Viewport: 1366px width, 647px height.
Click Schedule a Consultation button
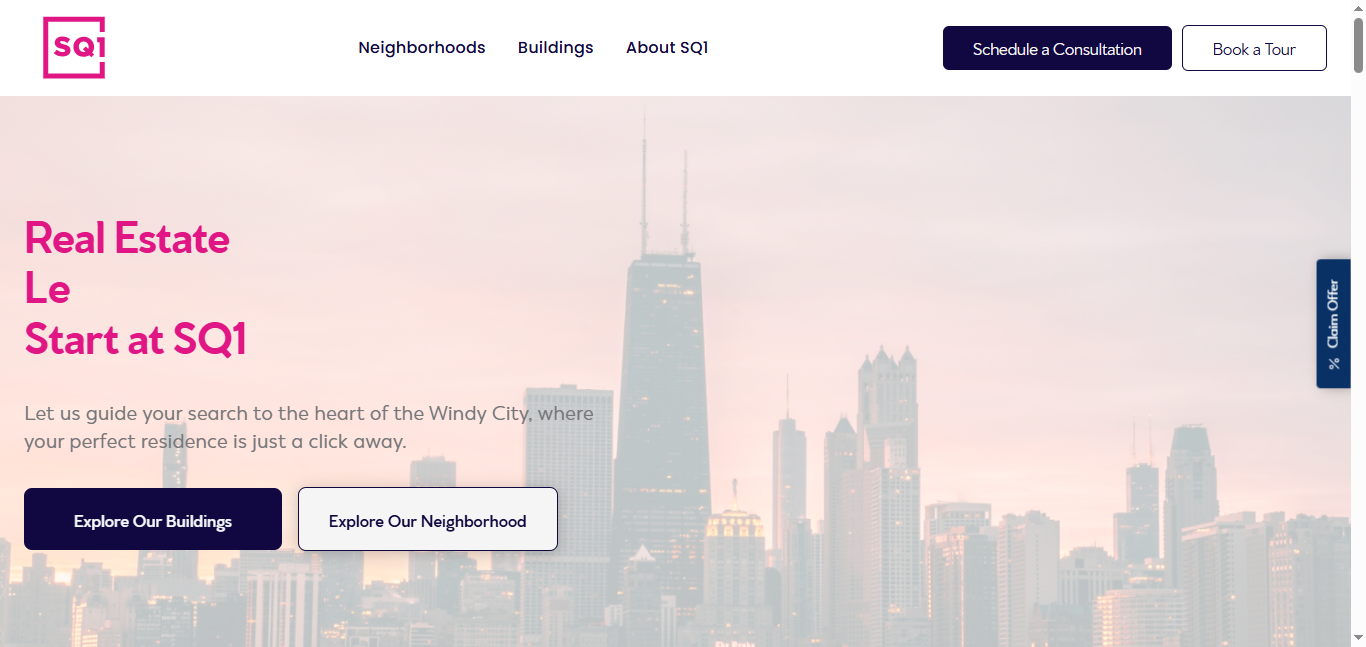(x=1057, y=48)
